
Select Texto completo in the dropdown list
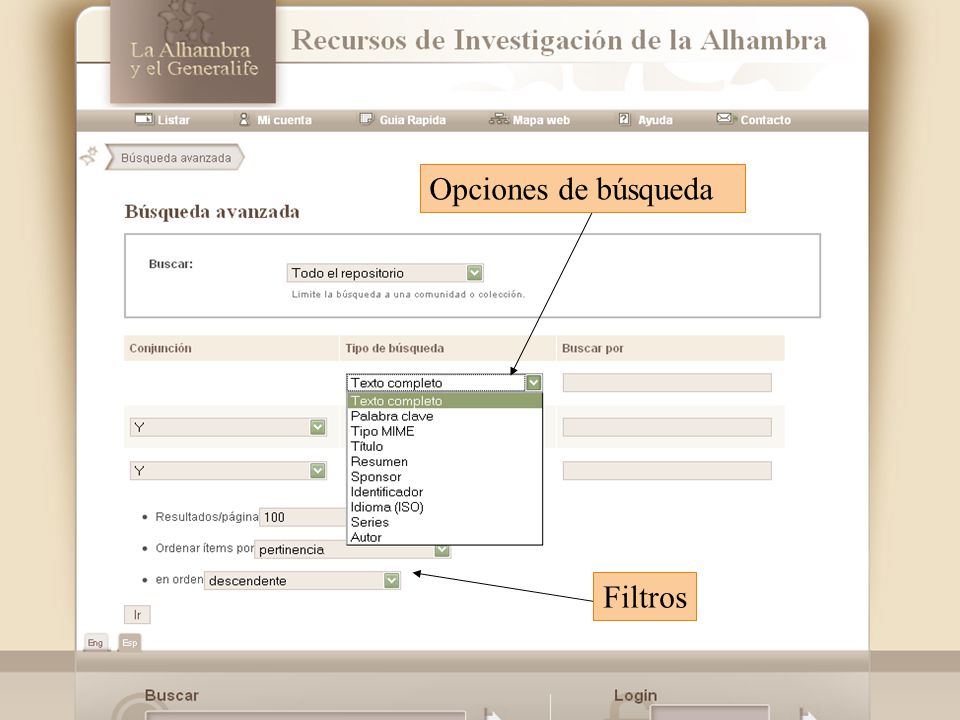[444, 401]
